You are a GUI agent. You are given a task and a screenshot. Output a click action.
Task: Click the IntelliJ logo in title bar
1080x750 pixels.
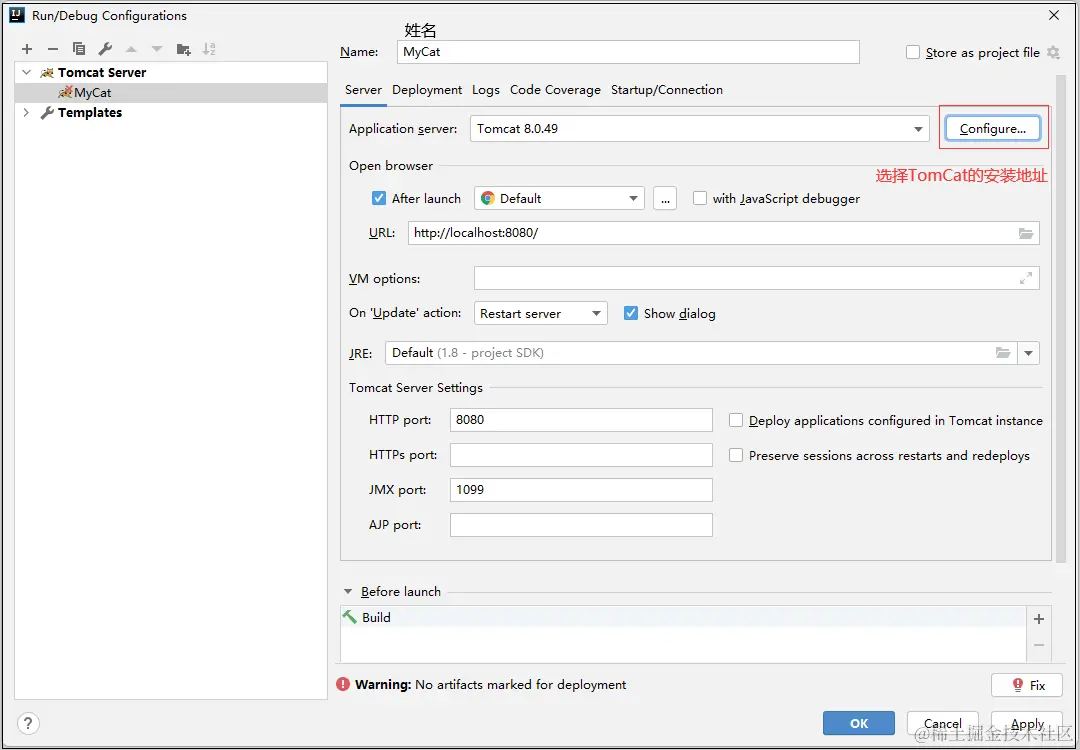click(17, 15)
